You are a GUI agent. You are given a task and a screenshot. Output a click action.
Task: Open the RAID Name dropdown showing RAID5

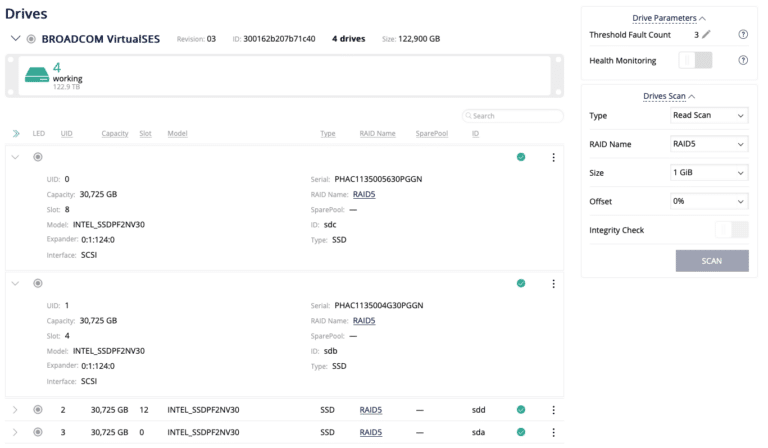click(709, 144)
